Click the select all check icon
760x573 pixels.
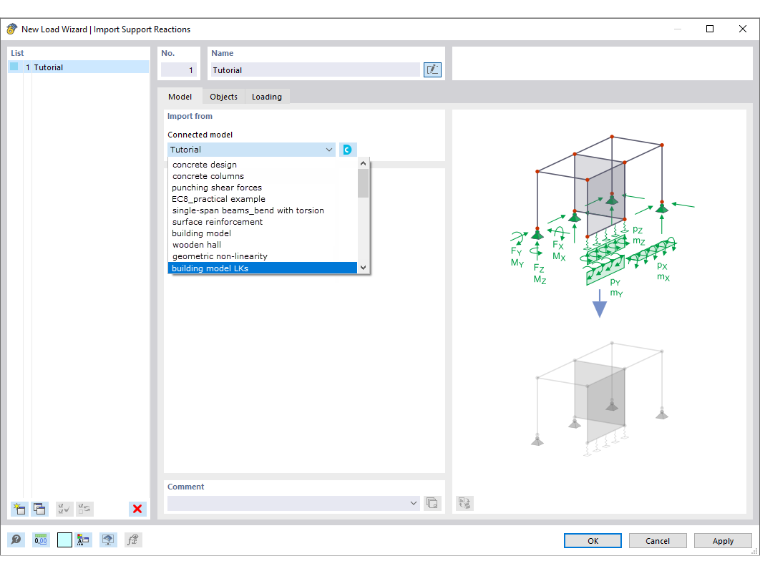pyautogui.click(x=63, y=509)
